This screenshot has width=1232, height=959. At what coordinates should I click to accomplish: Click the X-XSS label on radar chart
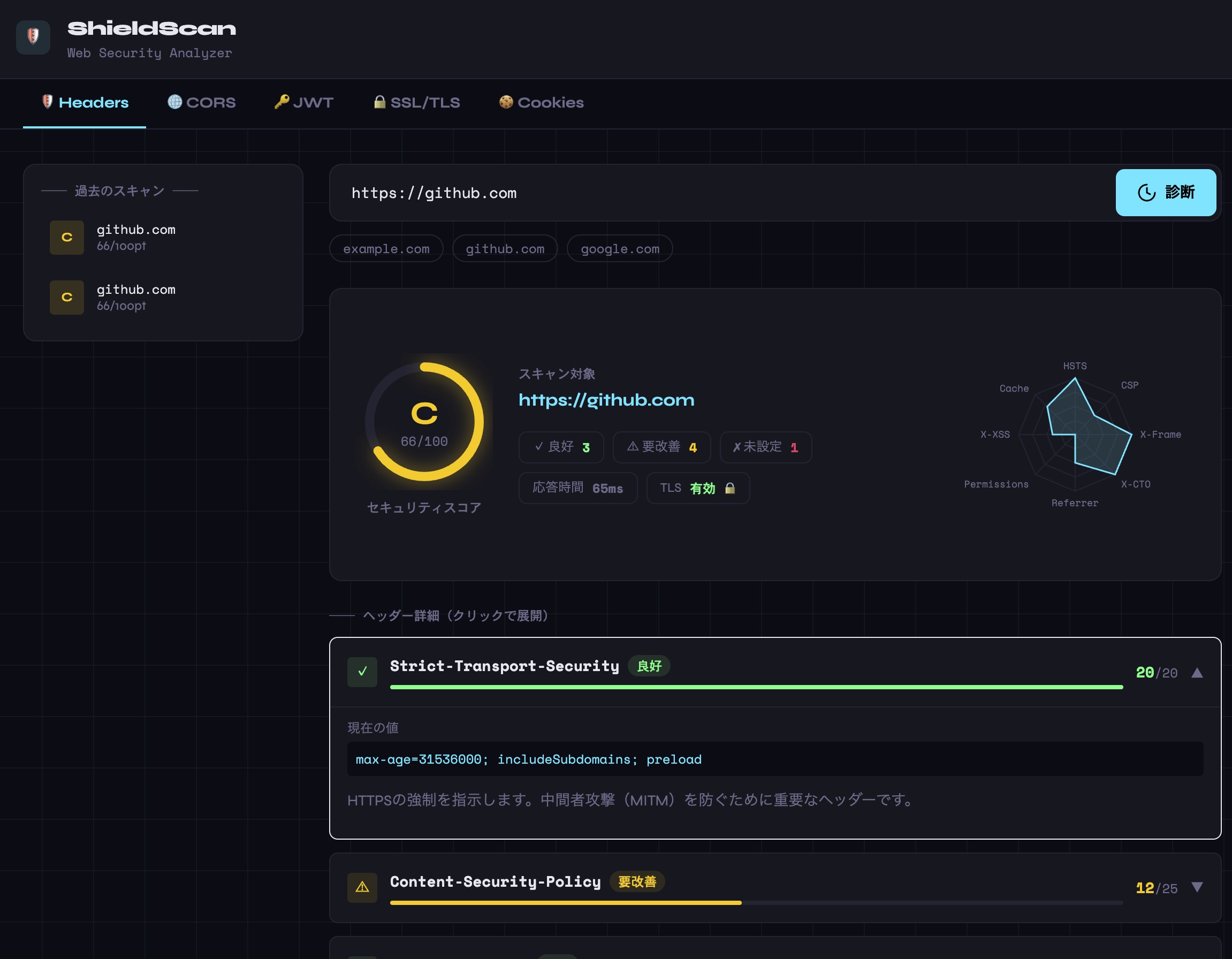coord(995,435)
